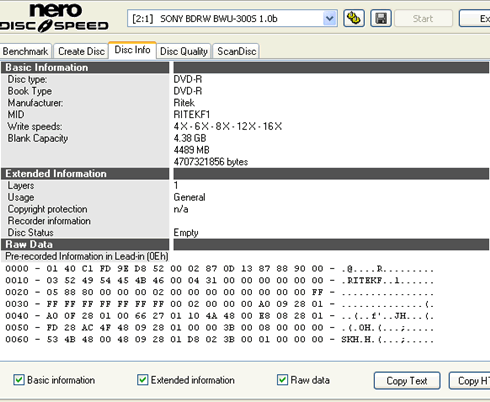490x402 pixels.
Task: Click the Copy HTML button
Action: click(x=470, y=381)
